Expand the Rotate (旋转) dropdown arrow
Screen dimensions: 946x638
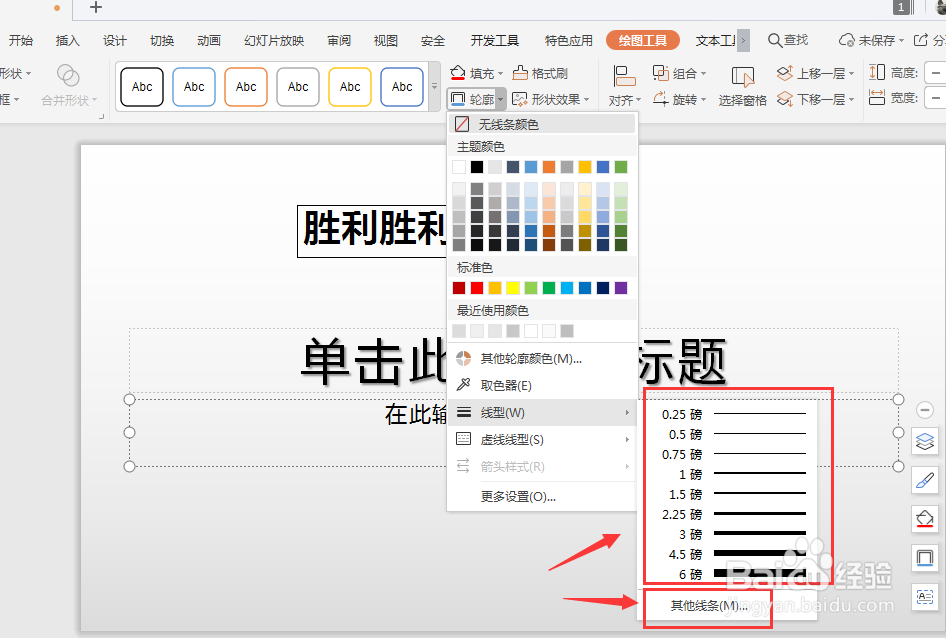703,100
